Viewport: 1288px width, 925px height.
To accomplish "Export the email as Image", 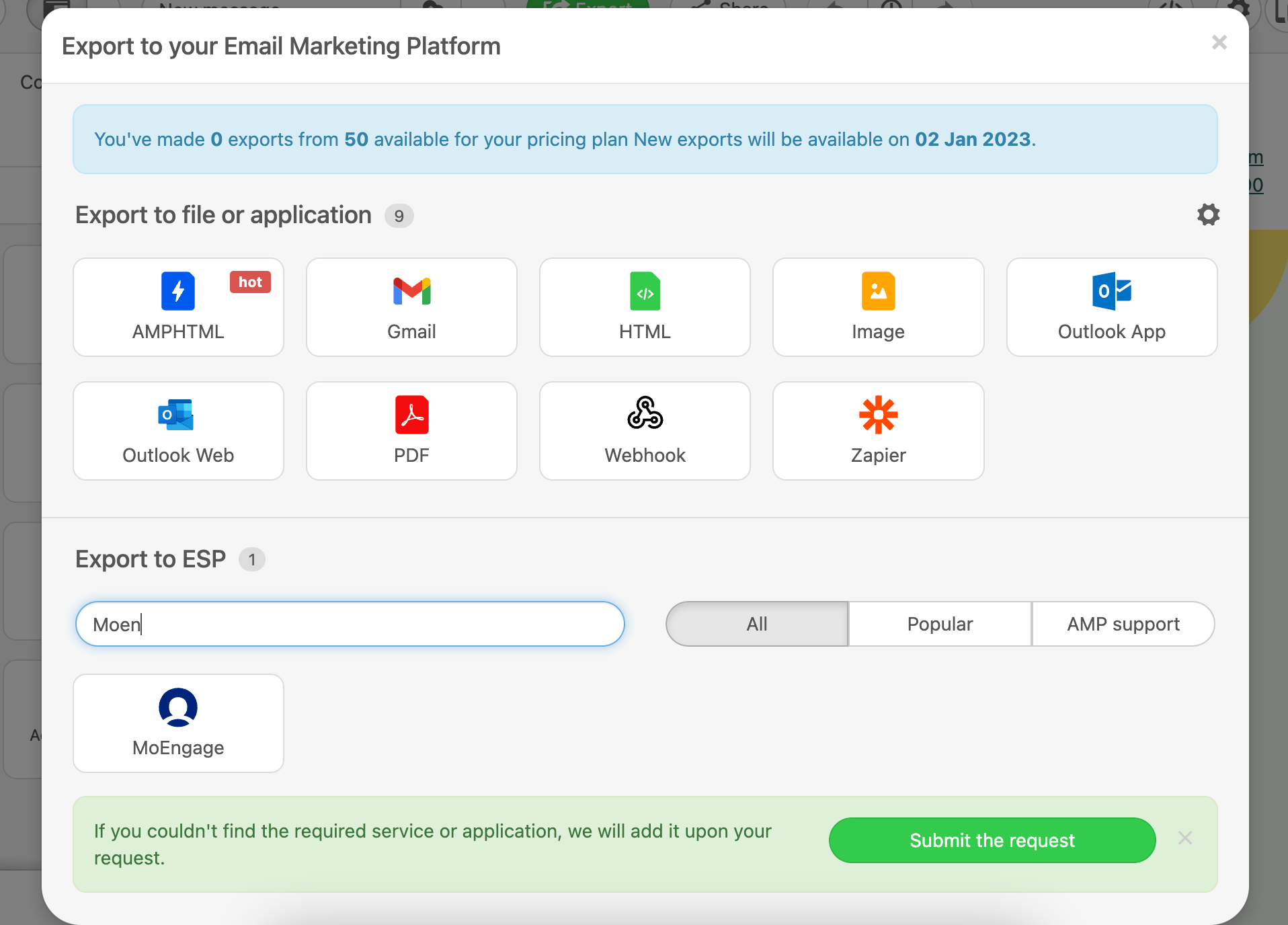I will click(878, 307).
